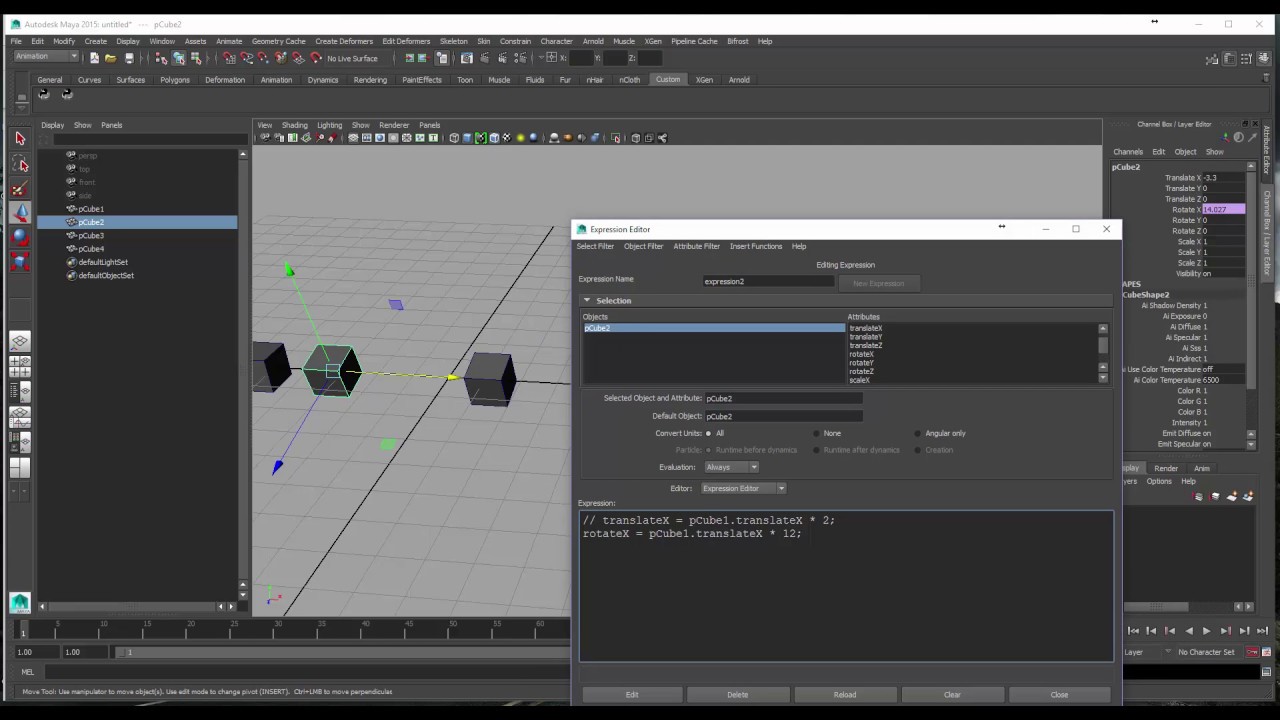Switch to single perspective view layout
The width and height of the screenshot is (1280, 720).
(20, 342)
